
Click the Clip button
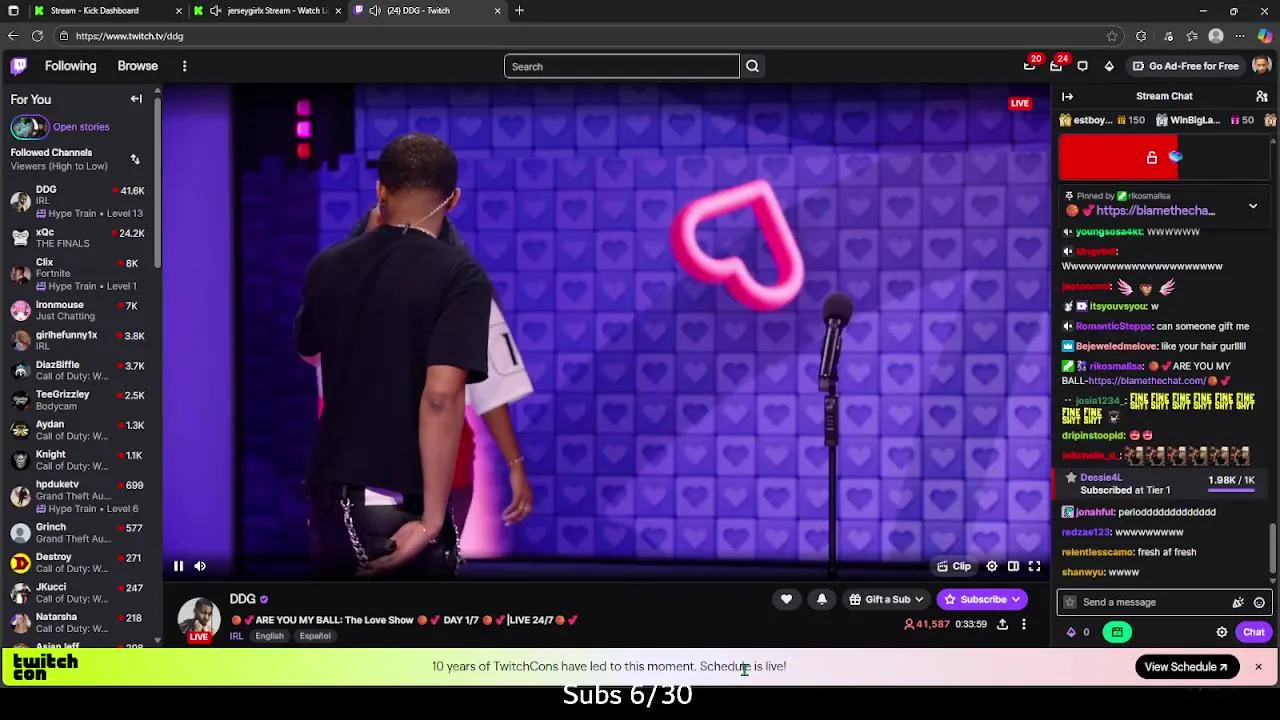pyautogui.click(x=954, y=567)
